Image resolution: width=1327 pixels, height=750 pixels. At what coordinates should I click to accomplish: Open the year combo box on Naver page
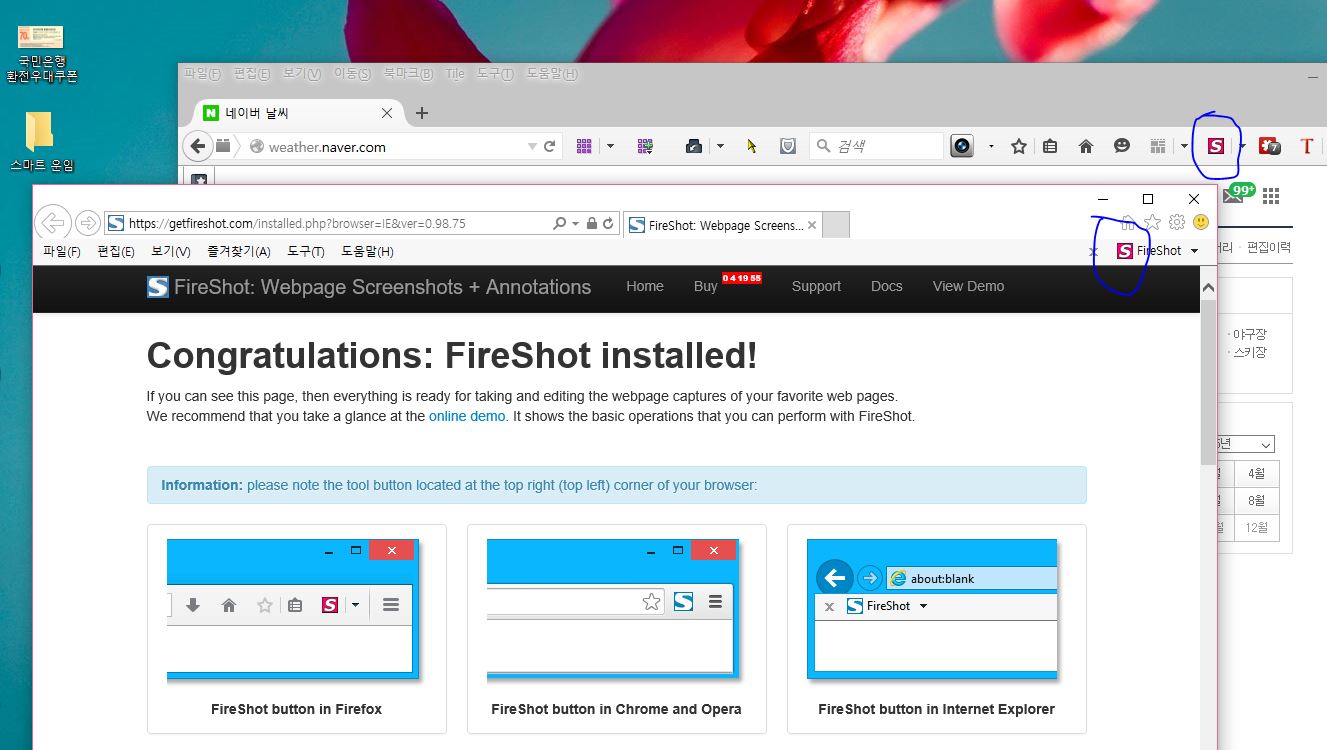(x=1245, y=444)
